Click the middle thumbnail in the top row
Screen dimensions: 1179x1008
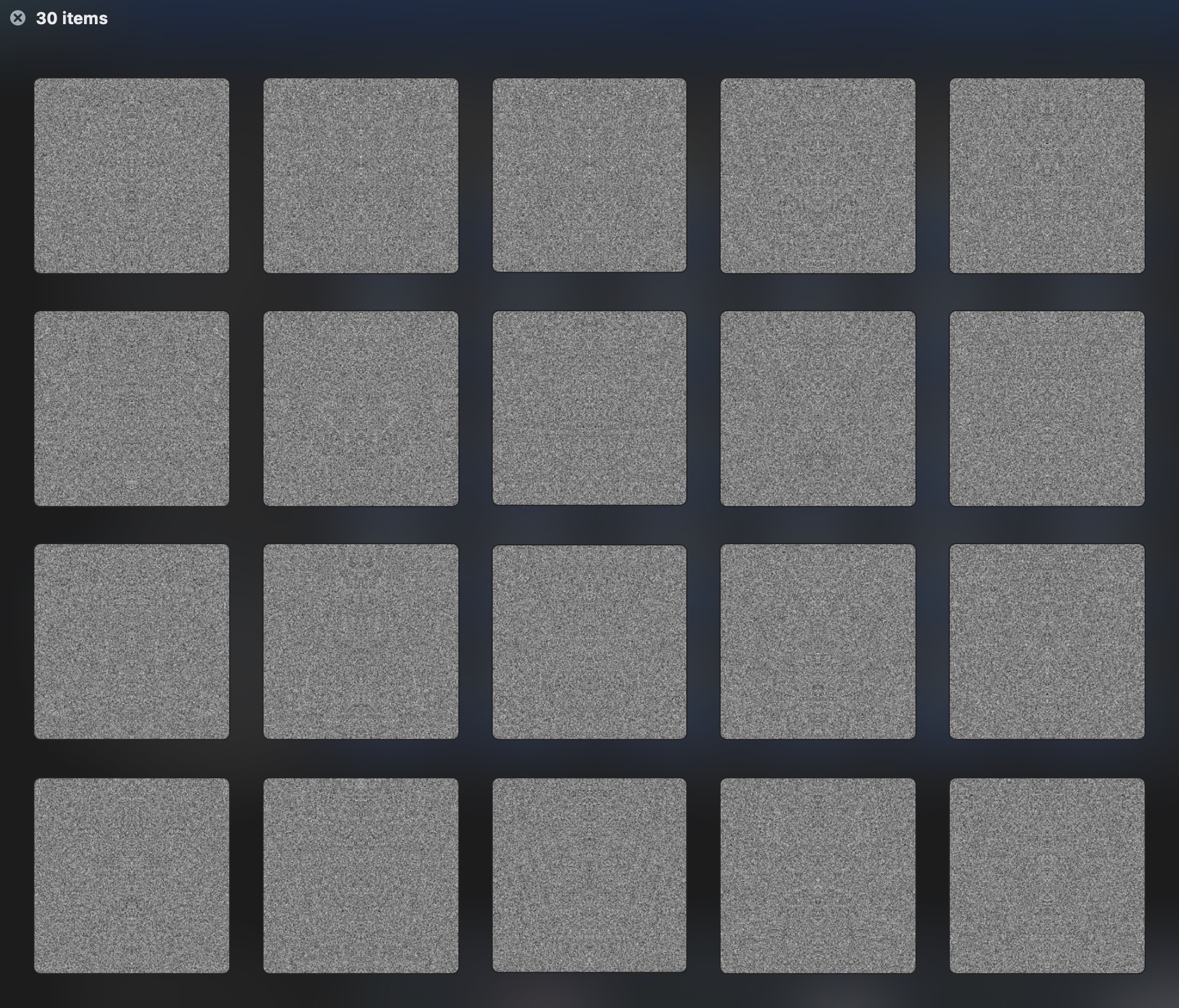(589, 176)
